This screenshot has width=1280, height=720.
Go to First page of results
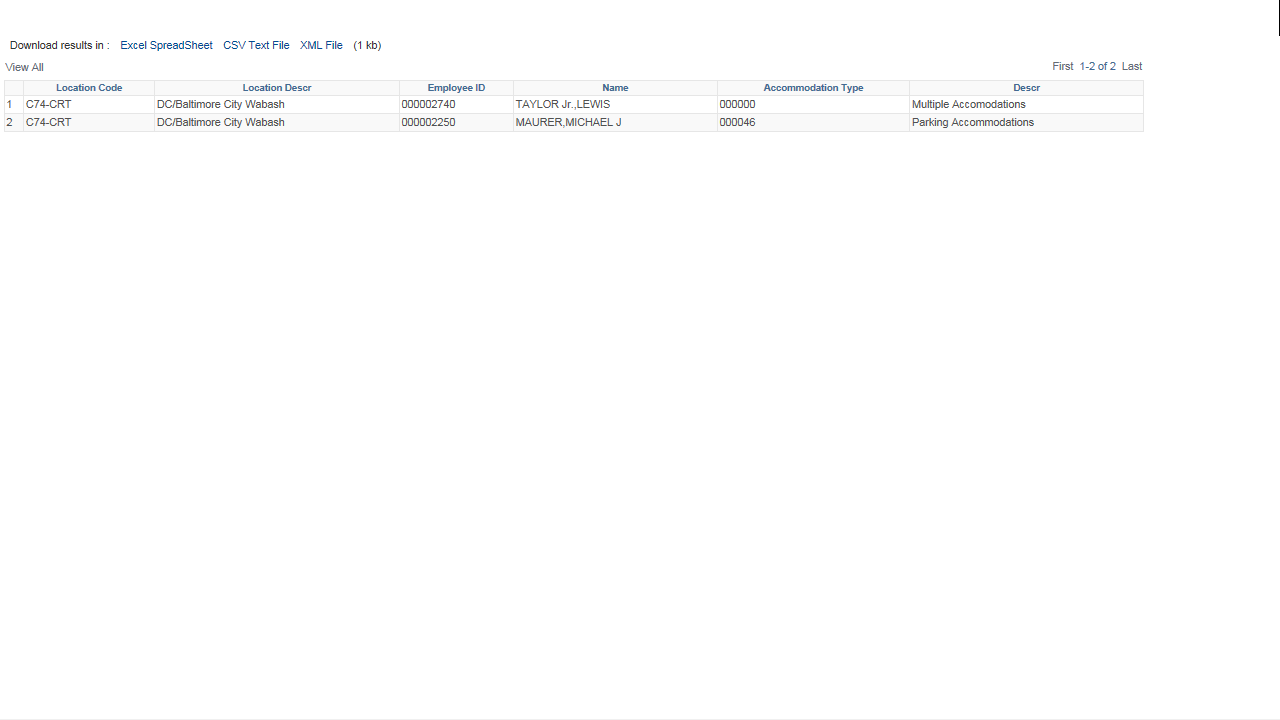click(x=1062, y=66)
